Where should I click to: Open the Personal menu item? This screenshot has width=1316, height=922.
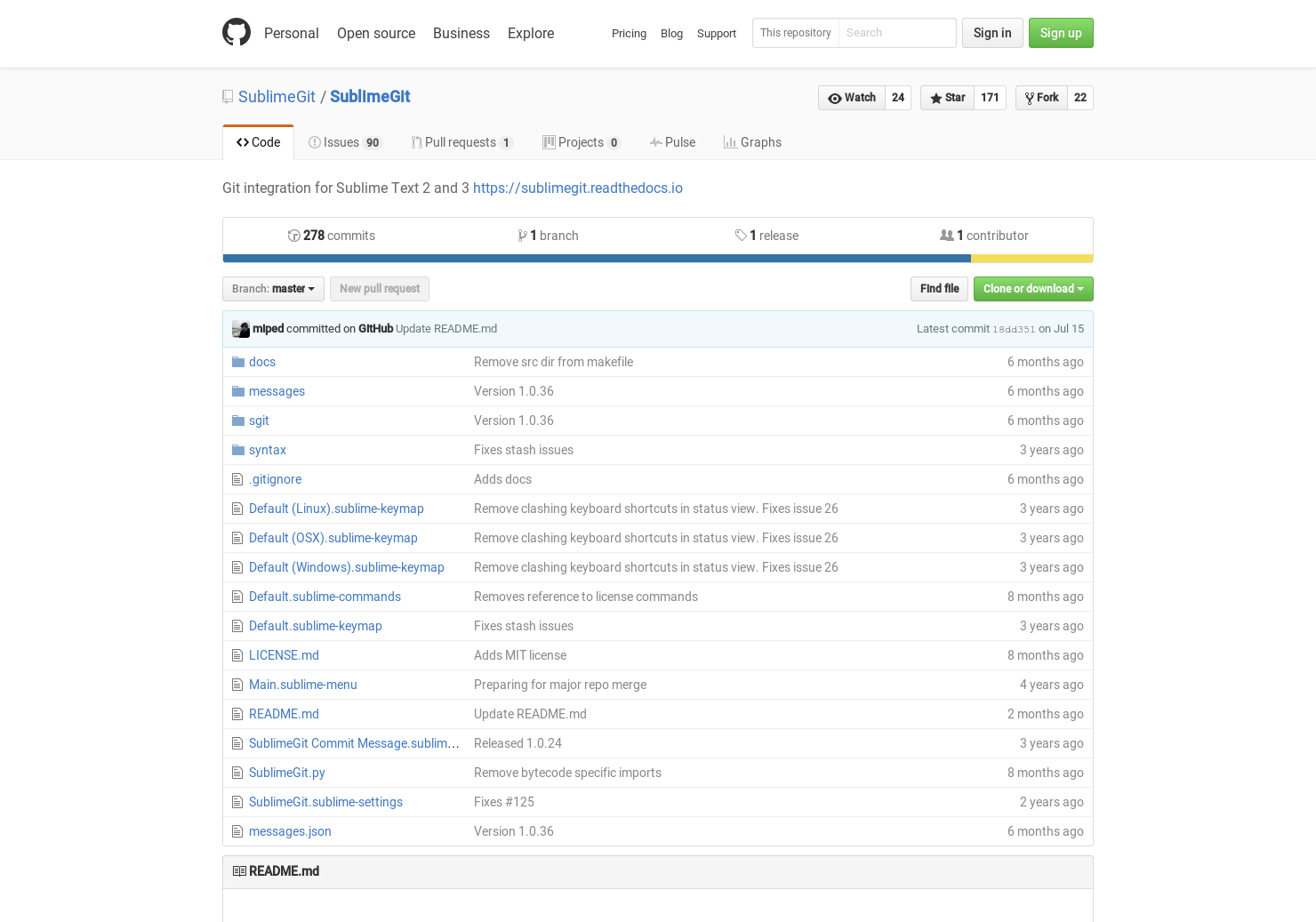tap(291, 33)
